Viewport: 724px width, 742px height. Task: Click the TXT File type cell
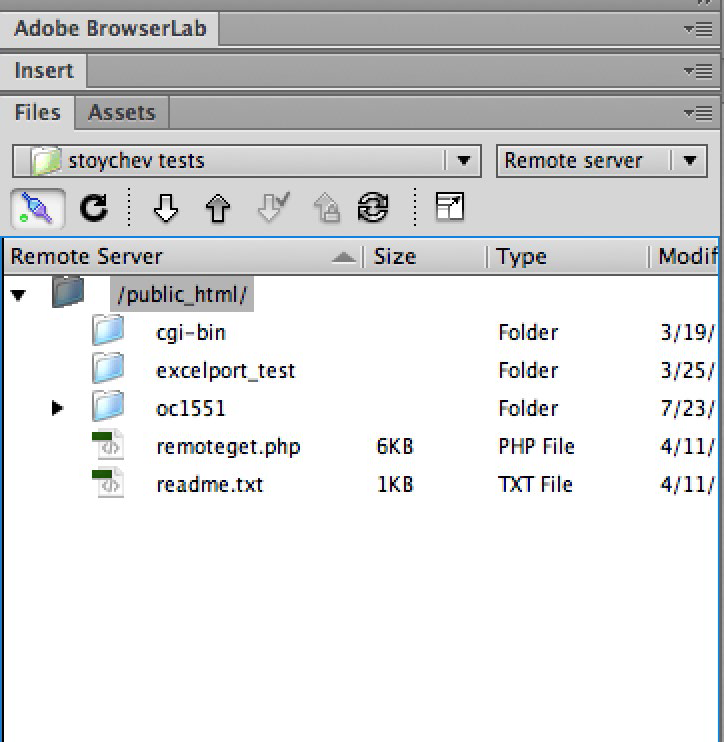click(535, 485)
